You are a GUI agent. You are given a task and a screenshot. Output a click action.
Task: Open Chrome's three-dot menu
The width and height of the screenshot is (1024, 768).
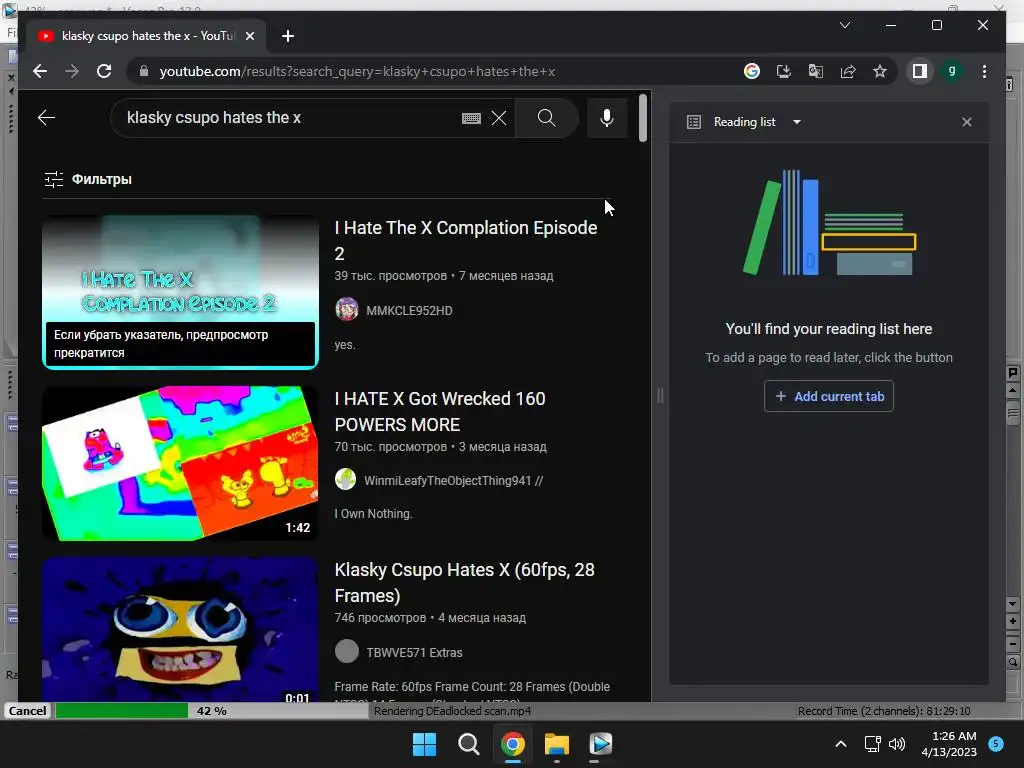[x=984, y=71]
